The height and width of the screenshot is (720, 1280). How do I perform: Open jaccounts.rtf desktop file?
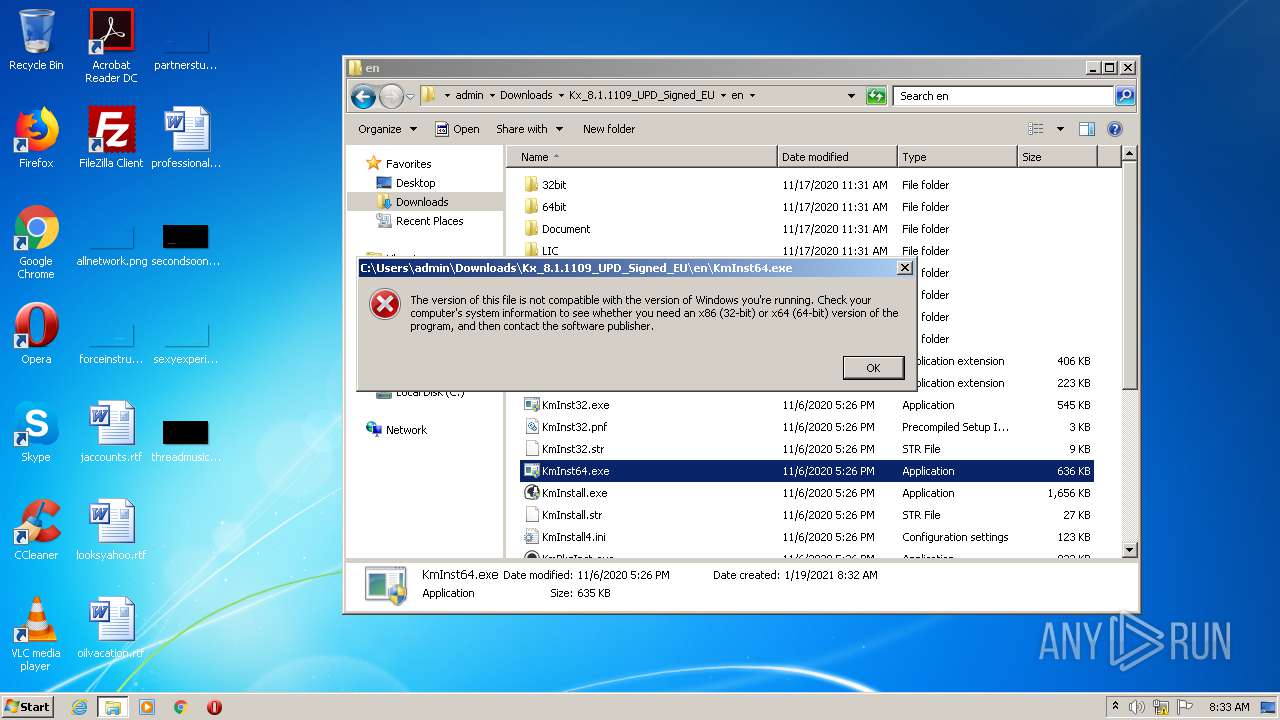point(111,432)
